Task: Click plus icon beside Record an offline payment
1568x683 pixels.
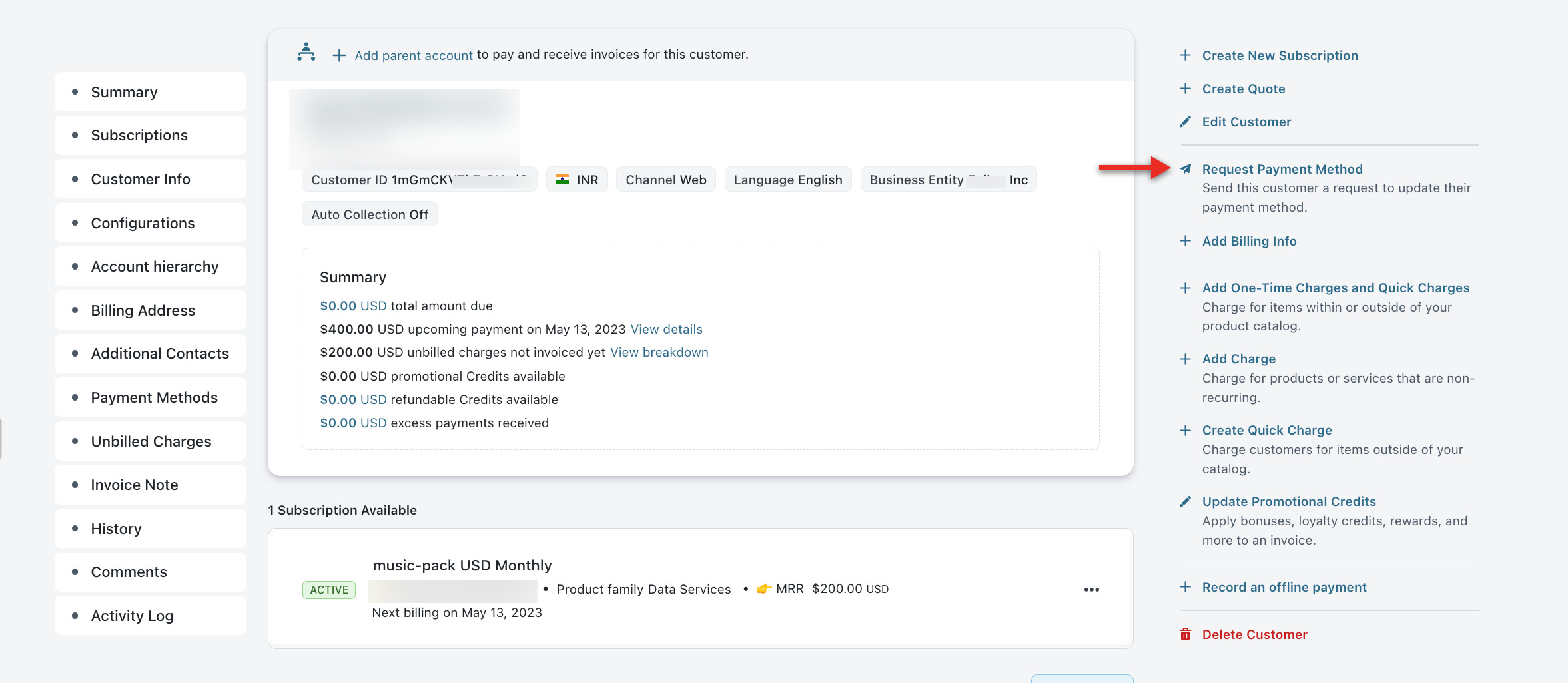Action: click(1185, 587)
